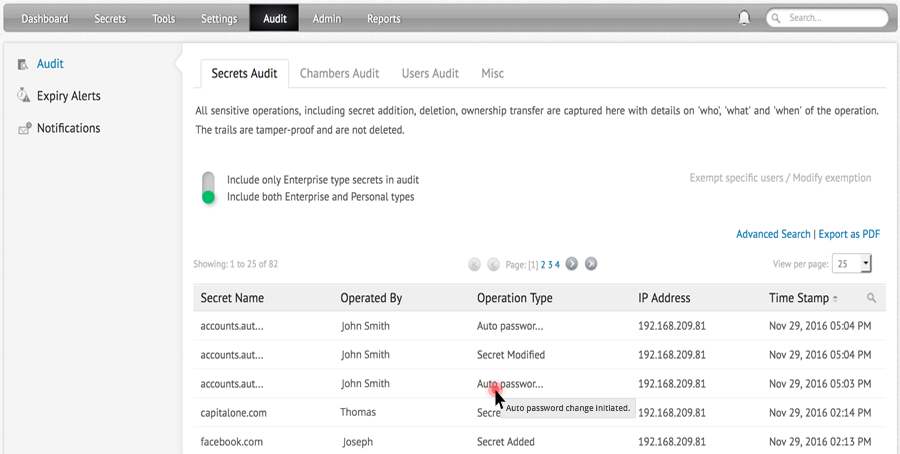The image size is (900, 454).
Task: Open the Admin menu
Action: (x=326, y=18)
